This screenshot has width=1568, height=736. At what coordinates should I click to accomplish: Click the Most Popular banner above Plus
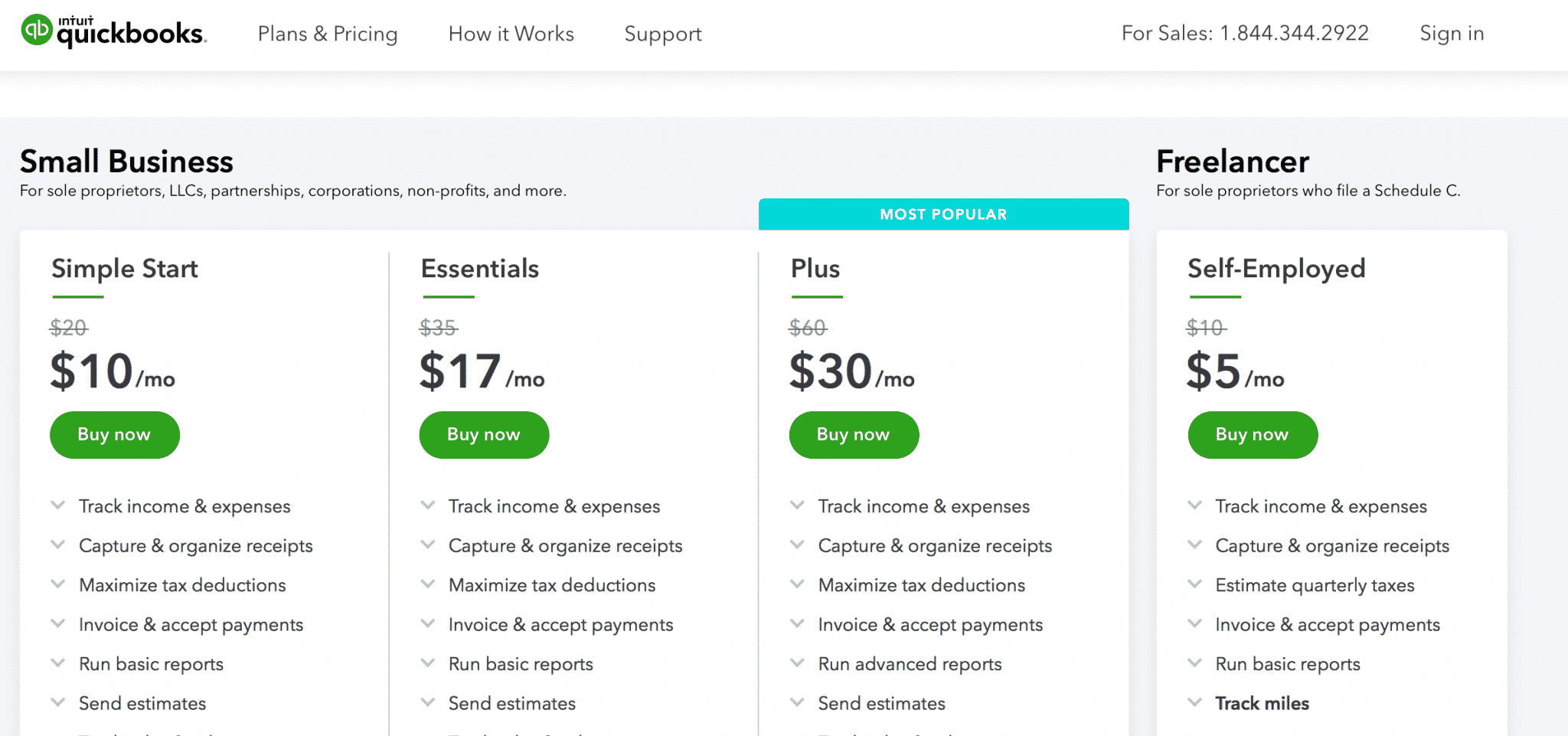943,214
